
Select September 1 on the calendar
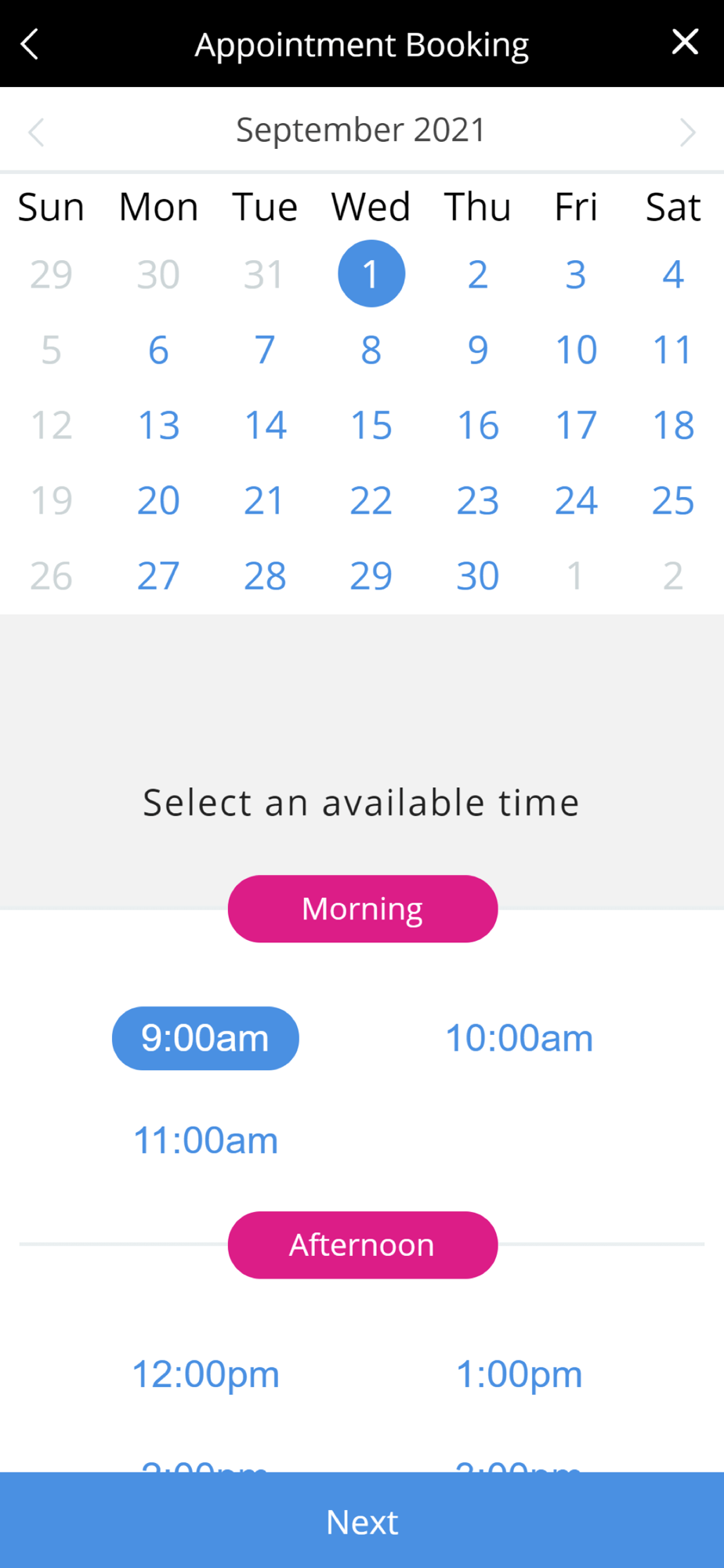pyautogui.click(x=371, y=274)
